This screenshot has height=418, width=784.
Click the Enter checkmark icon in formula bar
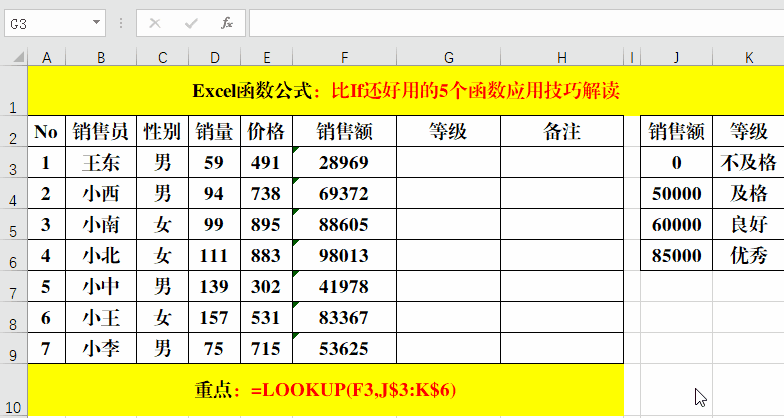[x=192, y=23]
